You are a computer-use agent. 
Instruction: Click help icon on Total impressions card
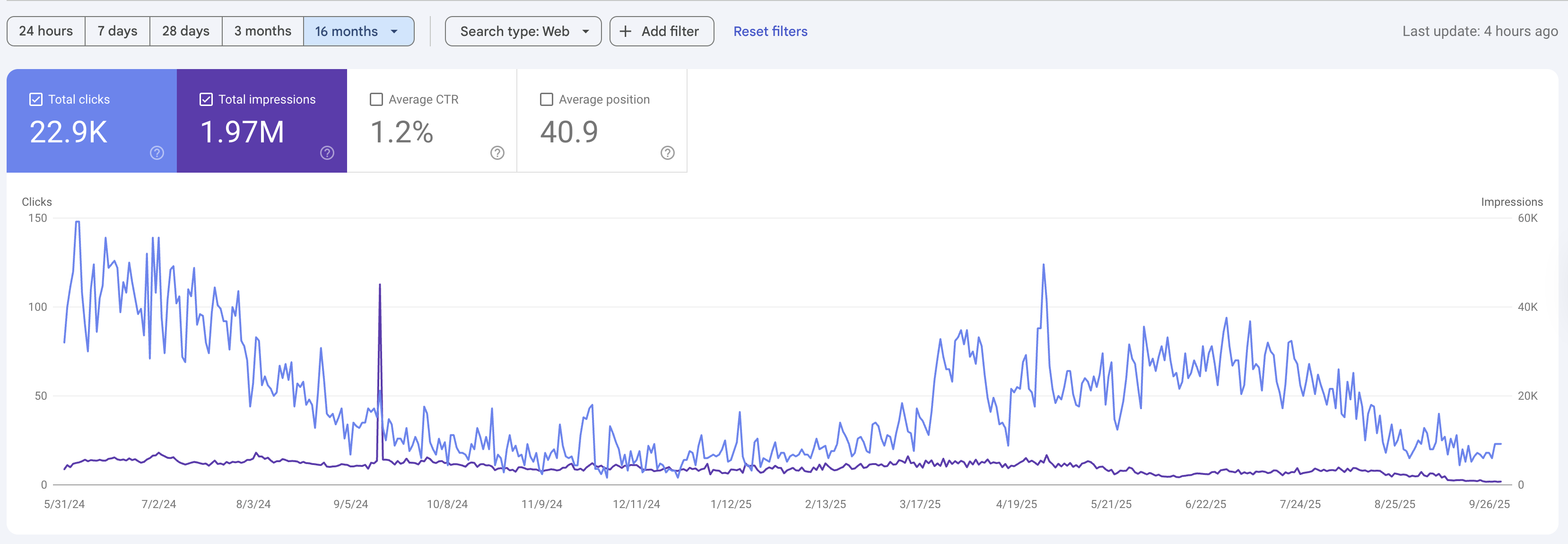tap(327, 153)
